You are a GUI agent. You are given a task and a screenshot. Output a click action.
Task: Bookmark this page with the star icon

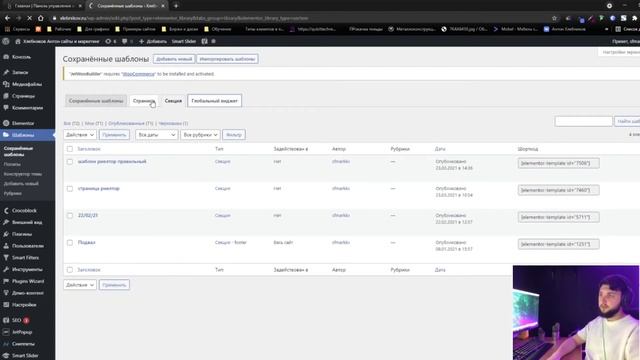[554, 18]
